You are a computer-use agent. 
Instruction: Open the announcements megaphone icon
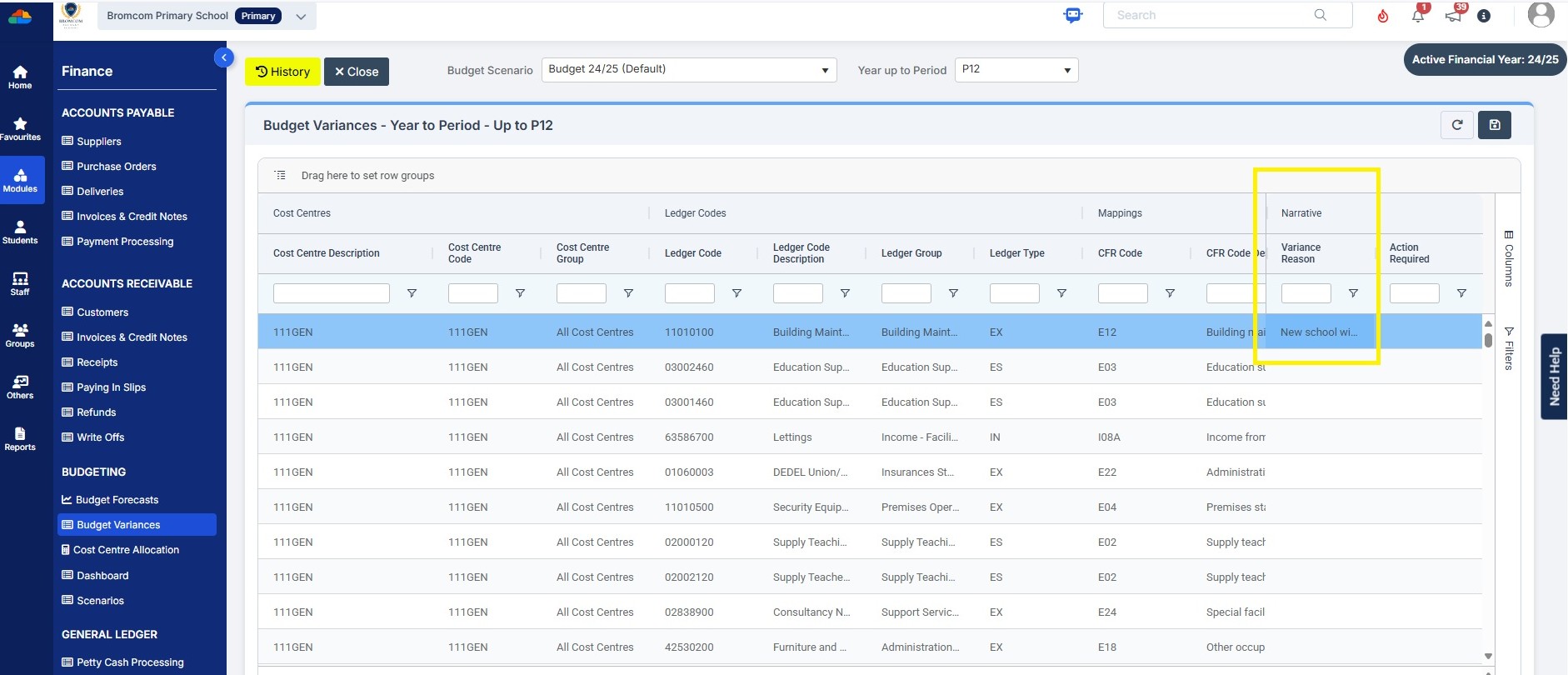1453,16
